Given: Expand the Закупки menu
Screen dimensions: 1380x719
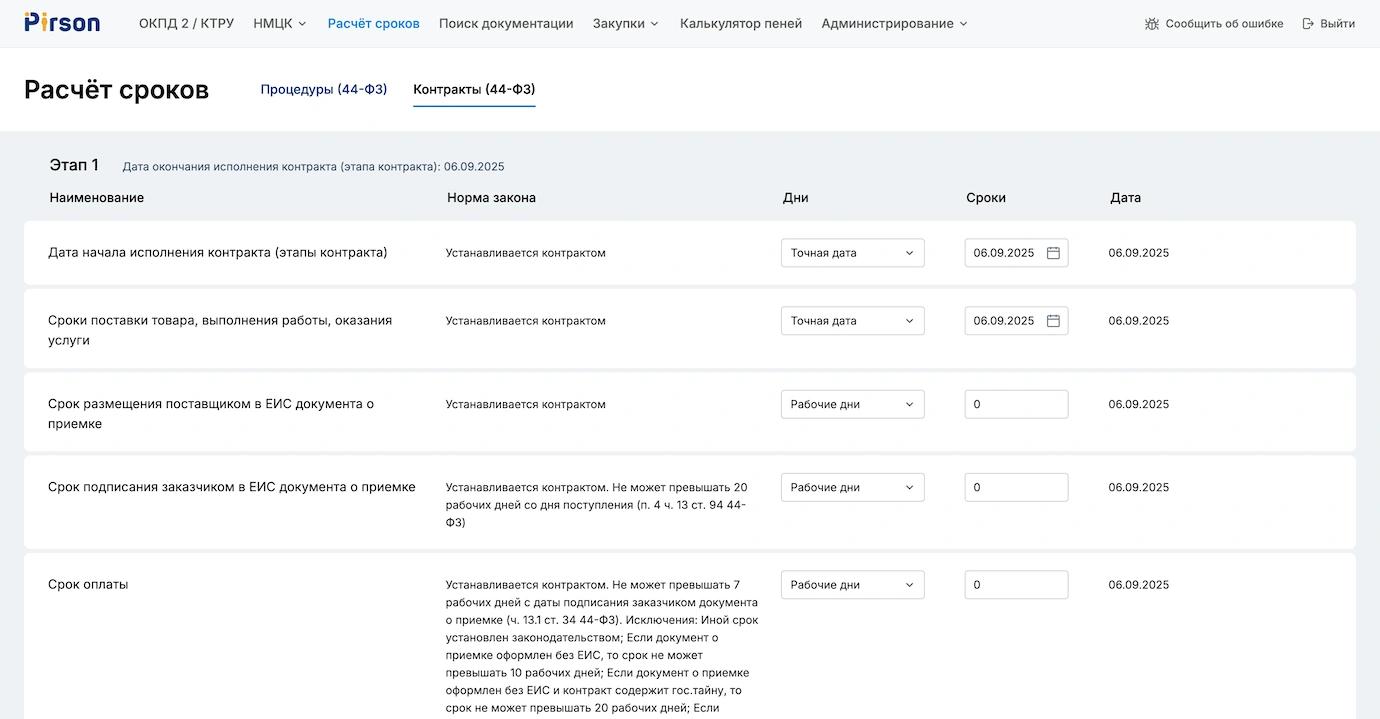Looking at the screenshot, I should 625,24.
